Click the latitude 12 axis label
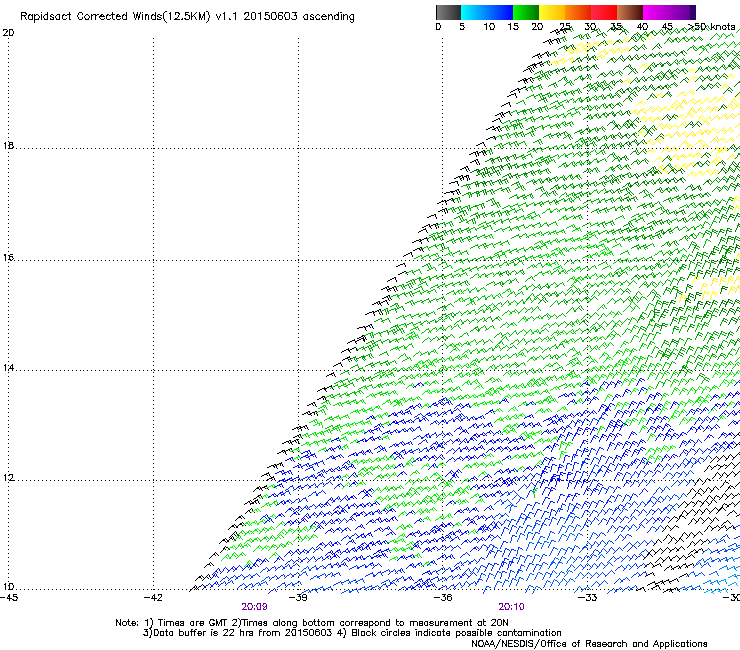 pyautogui.click(x=8, y=478)
